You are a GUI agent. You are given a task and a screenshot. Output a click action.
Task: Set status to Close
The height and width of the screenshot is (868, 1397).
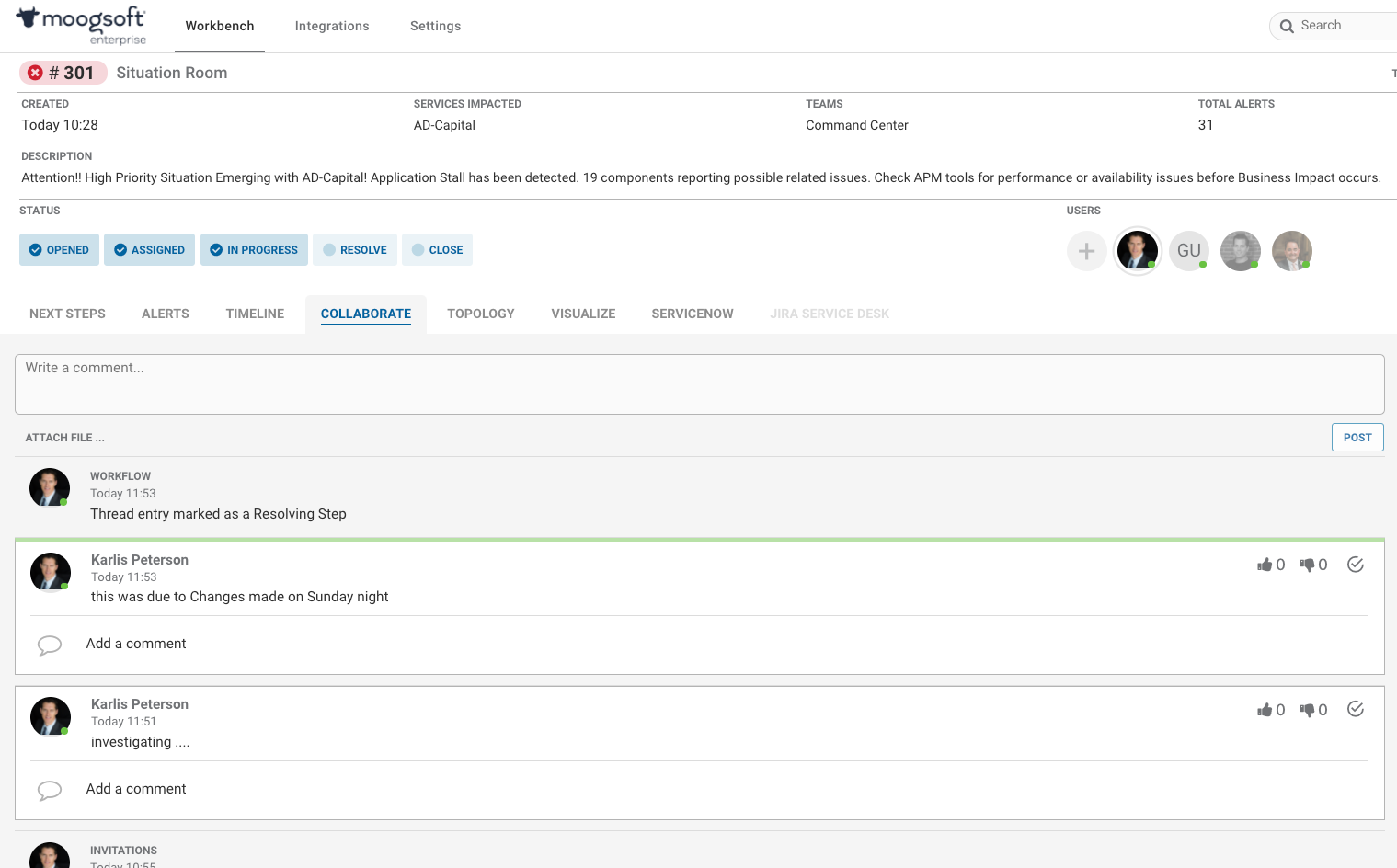437,250
